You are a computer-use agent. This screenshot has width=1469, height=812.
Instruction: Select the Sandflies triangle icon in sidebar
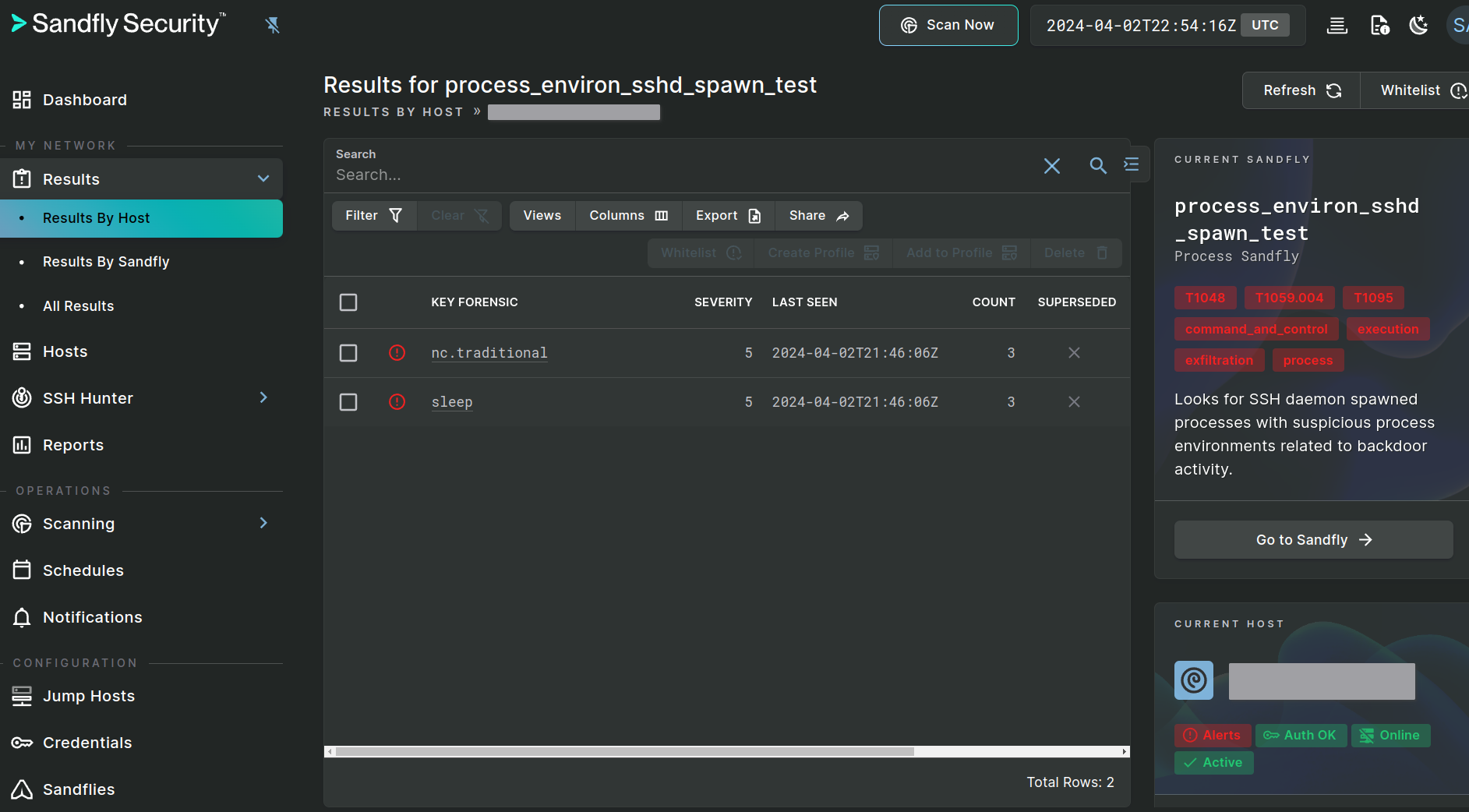tap(22, 789)
